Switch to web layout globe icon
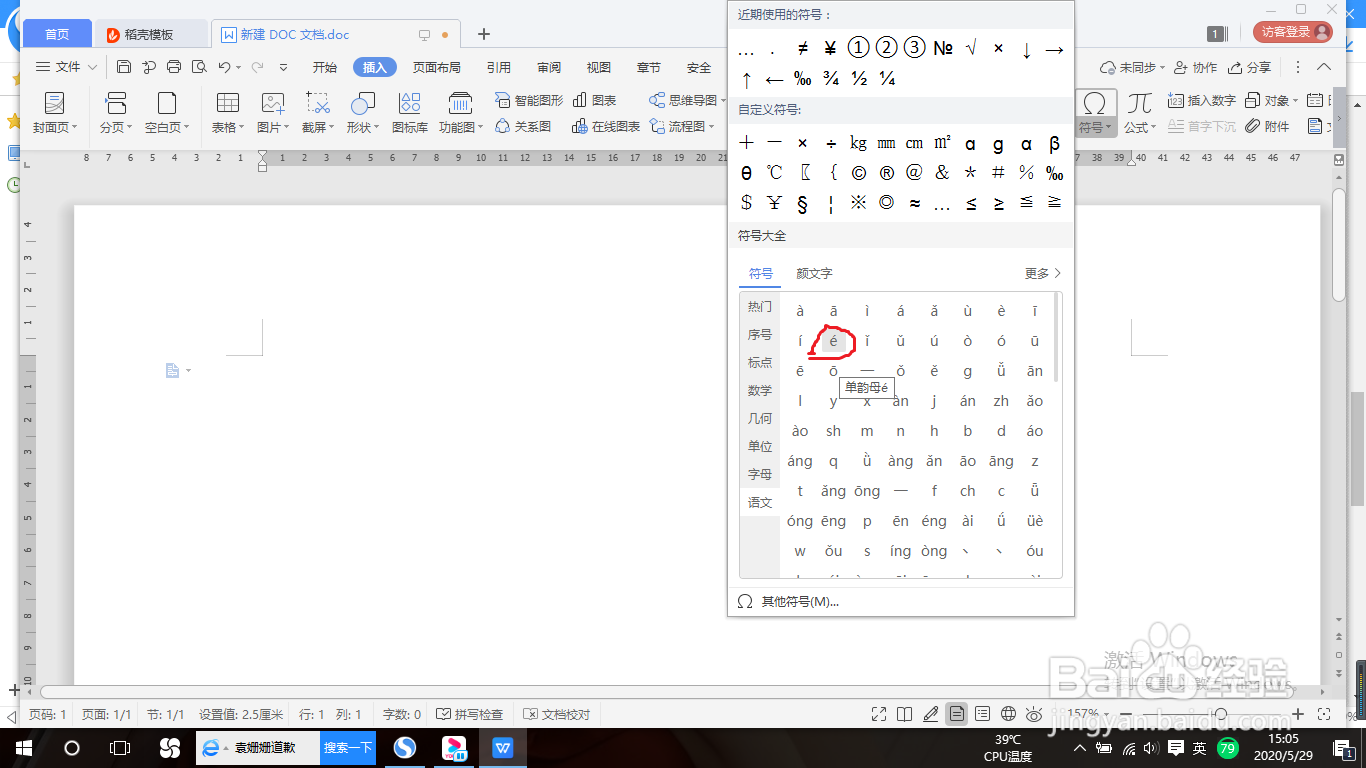1366x768 pixels. pos(1009,714)
